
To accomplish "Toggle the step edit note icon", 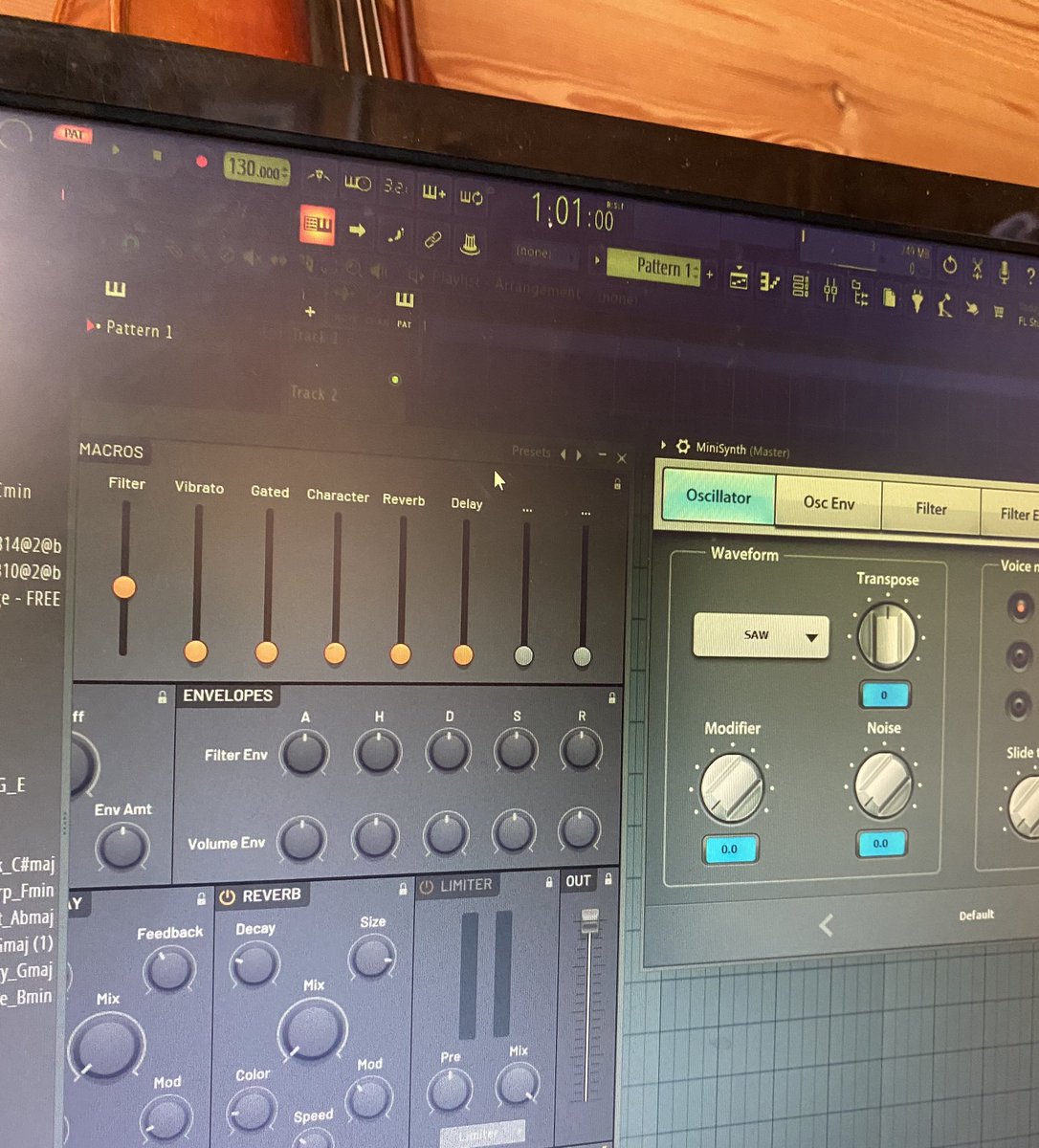I will (395, 235).
